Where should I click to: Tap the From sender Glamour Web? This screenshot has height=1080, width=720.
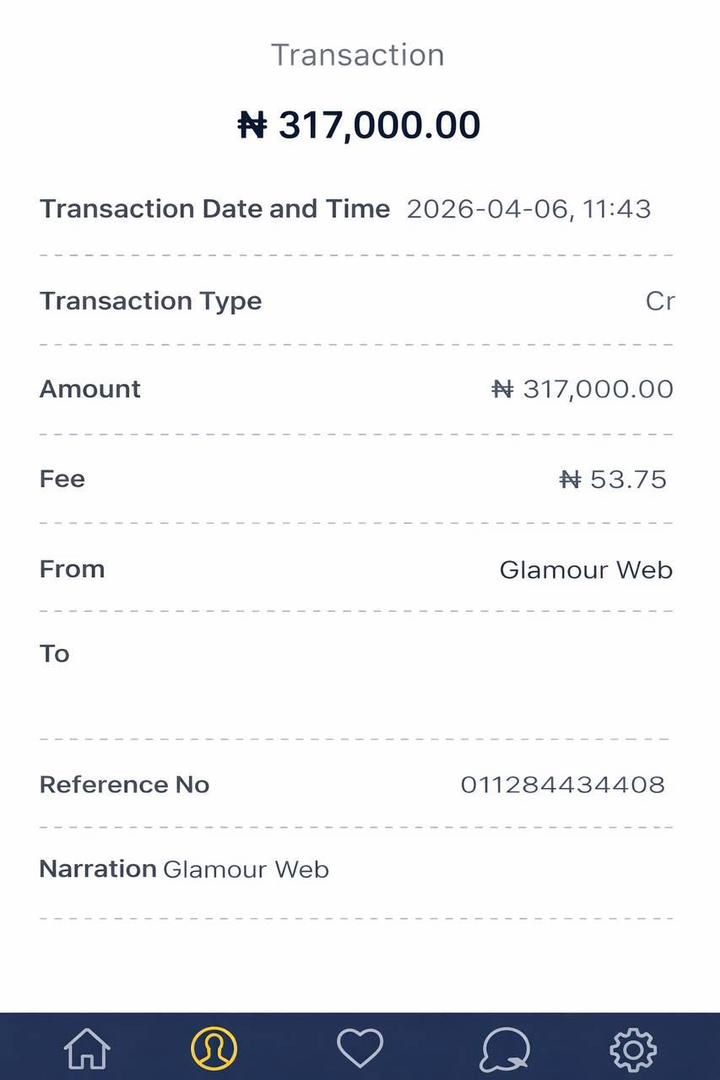tap(586, 570)
